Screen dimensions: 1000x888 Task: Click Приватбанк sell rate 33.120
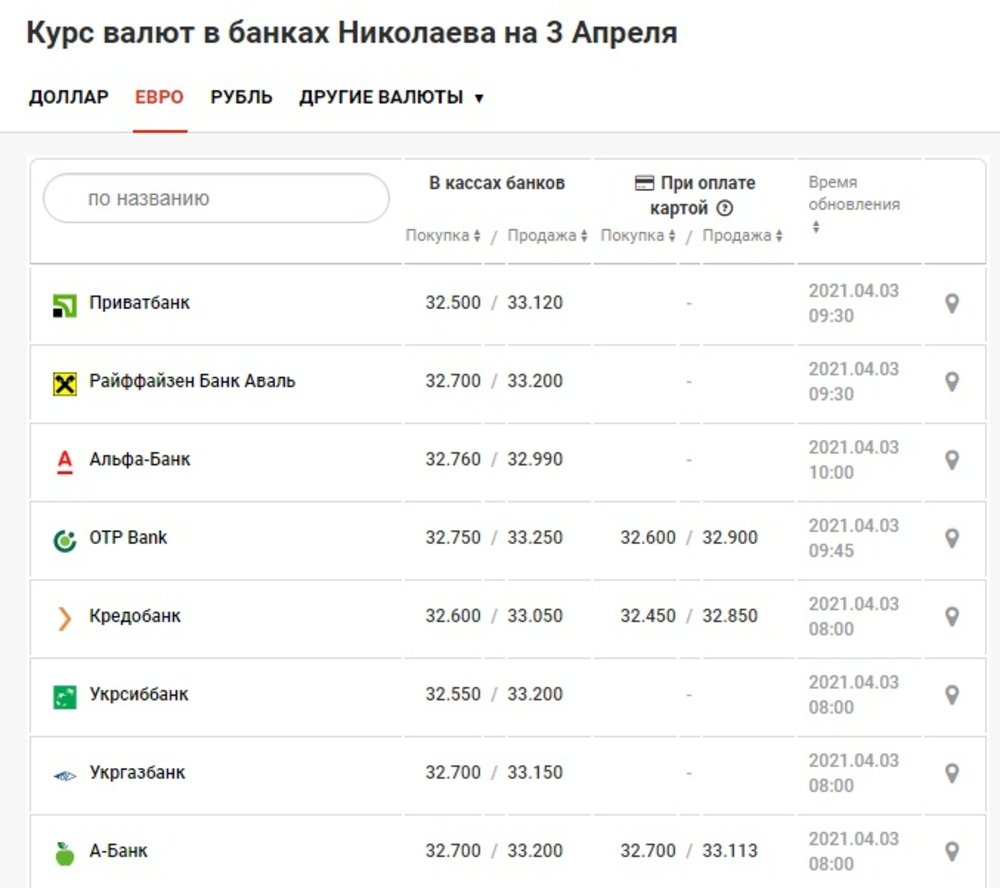coord(535,302)
